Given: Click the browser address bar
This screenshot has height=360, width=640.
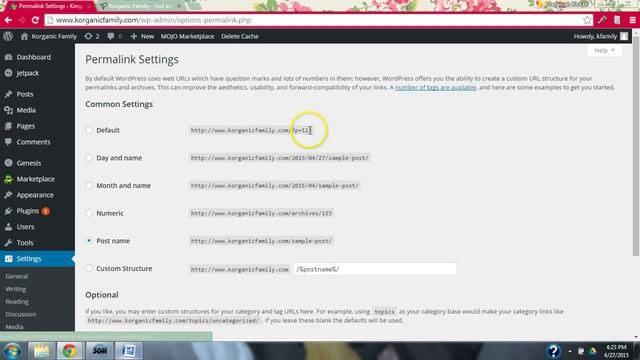Looking at the screenshot, I should (318, 20).
